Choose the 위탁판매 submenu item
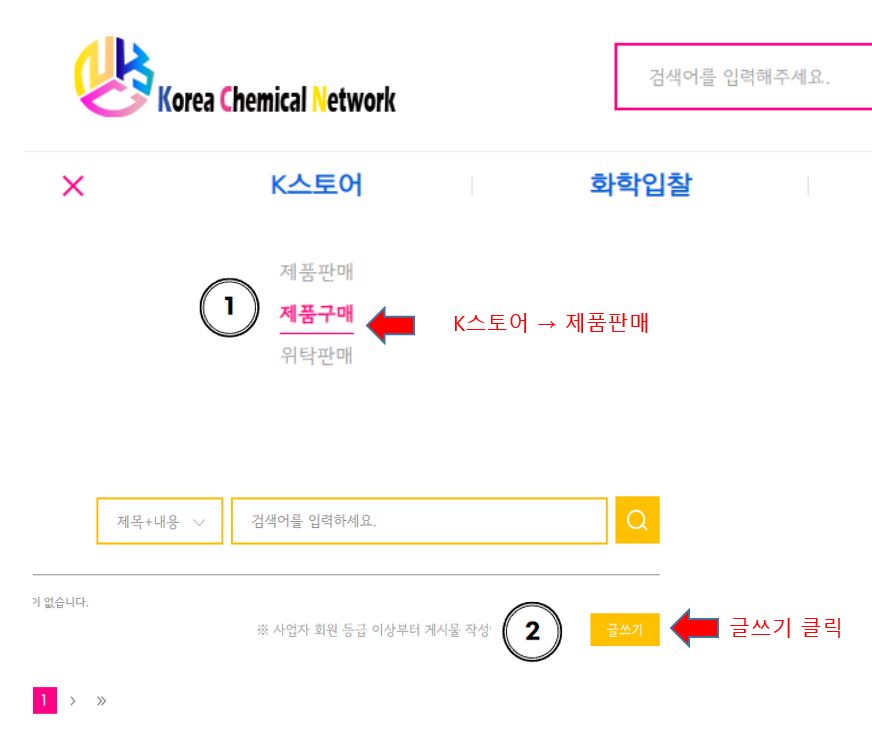The width and height of the screenshot is (872, 744). [x=316, y=355]
